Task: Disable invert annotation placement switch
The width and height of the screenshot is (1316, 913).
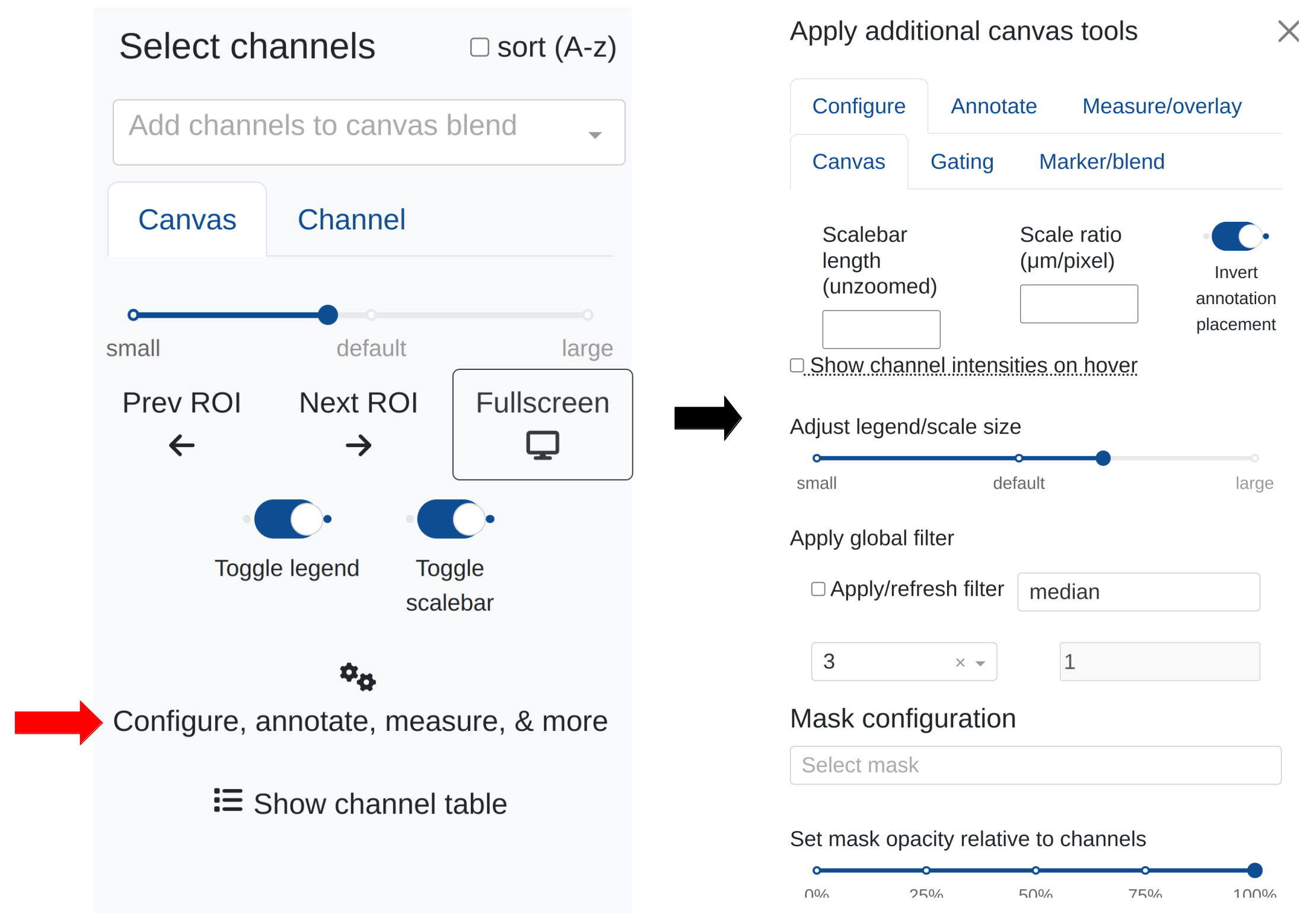Action: (x=1236, y=237)
